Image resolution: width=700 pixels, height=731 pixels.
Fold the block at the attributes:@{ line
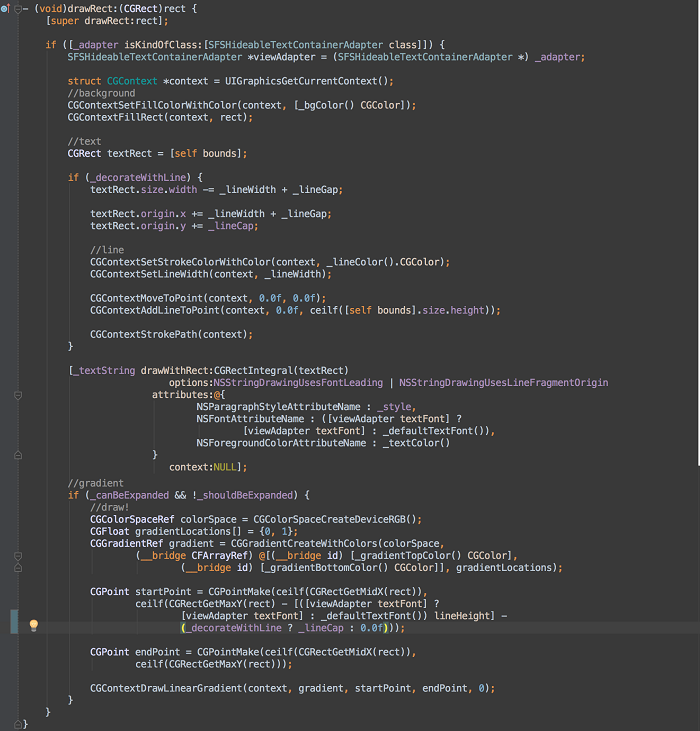[x=17, y=395]
